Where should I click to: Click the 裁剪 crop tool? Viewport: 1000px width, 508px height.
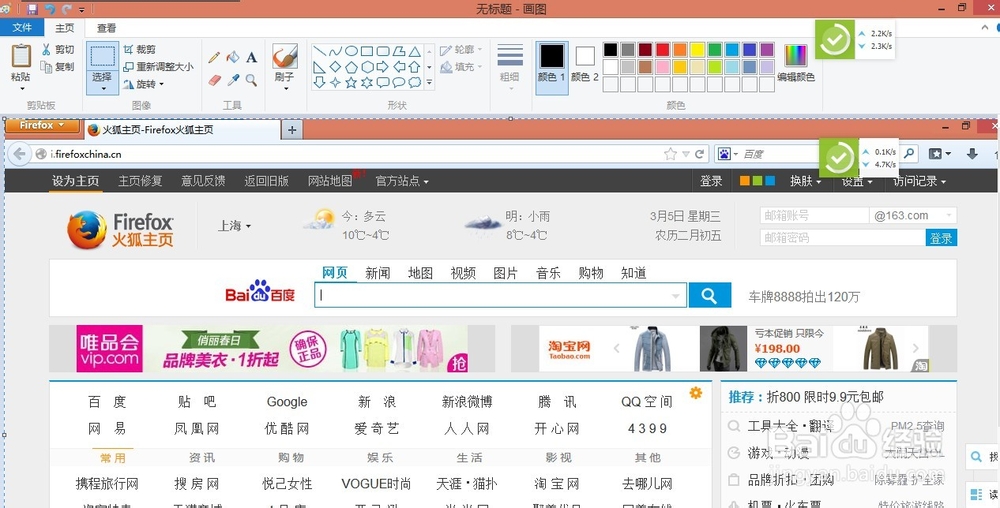click(x=140, y=49)
